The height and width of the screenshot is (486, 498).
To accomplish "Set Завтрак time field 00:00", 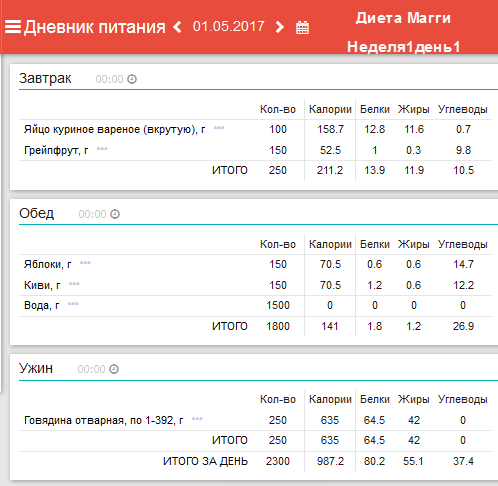I will click(109, 79).
